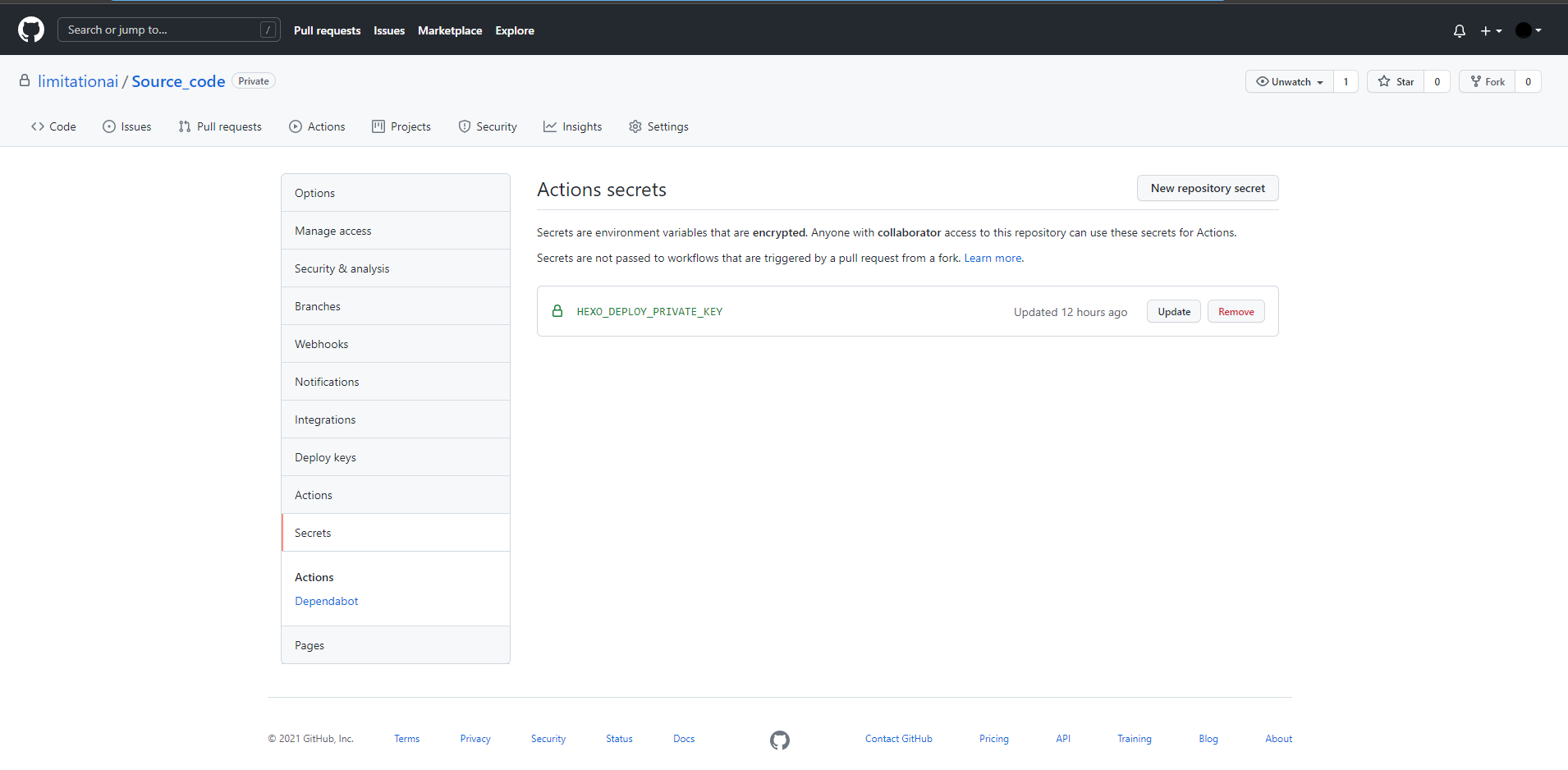Switch to the Code tab

[53, 126]
